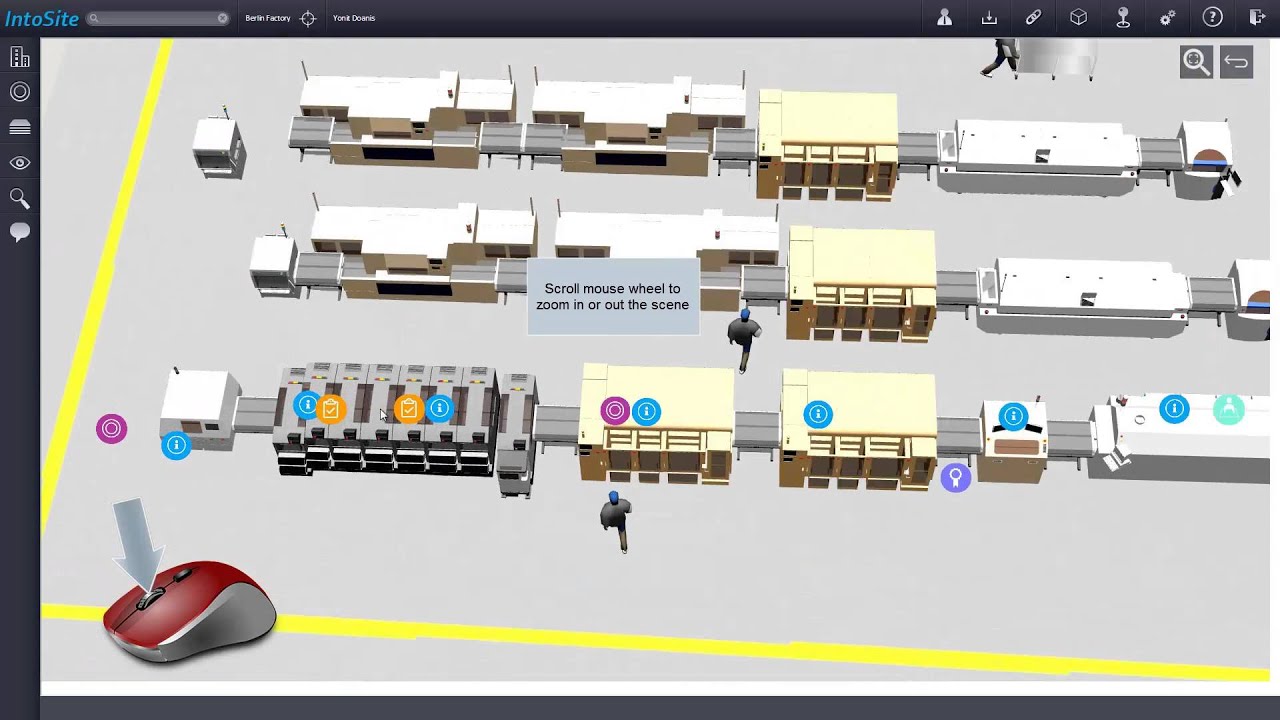
Task: Select worker walking near the gray machine line
Action: (616, 520)
